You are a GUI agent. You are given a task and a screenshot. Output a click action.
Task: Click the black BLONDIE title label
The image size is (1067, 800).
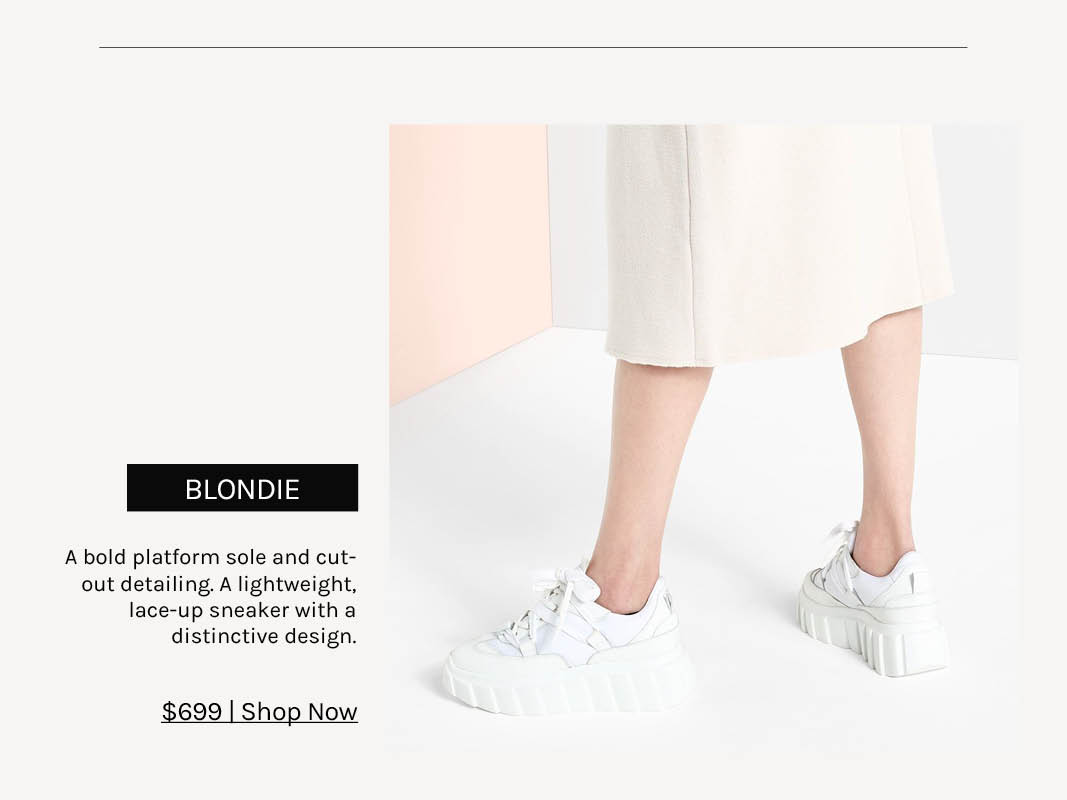242,488
